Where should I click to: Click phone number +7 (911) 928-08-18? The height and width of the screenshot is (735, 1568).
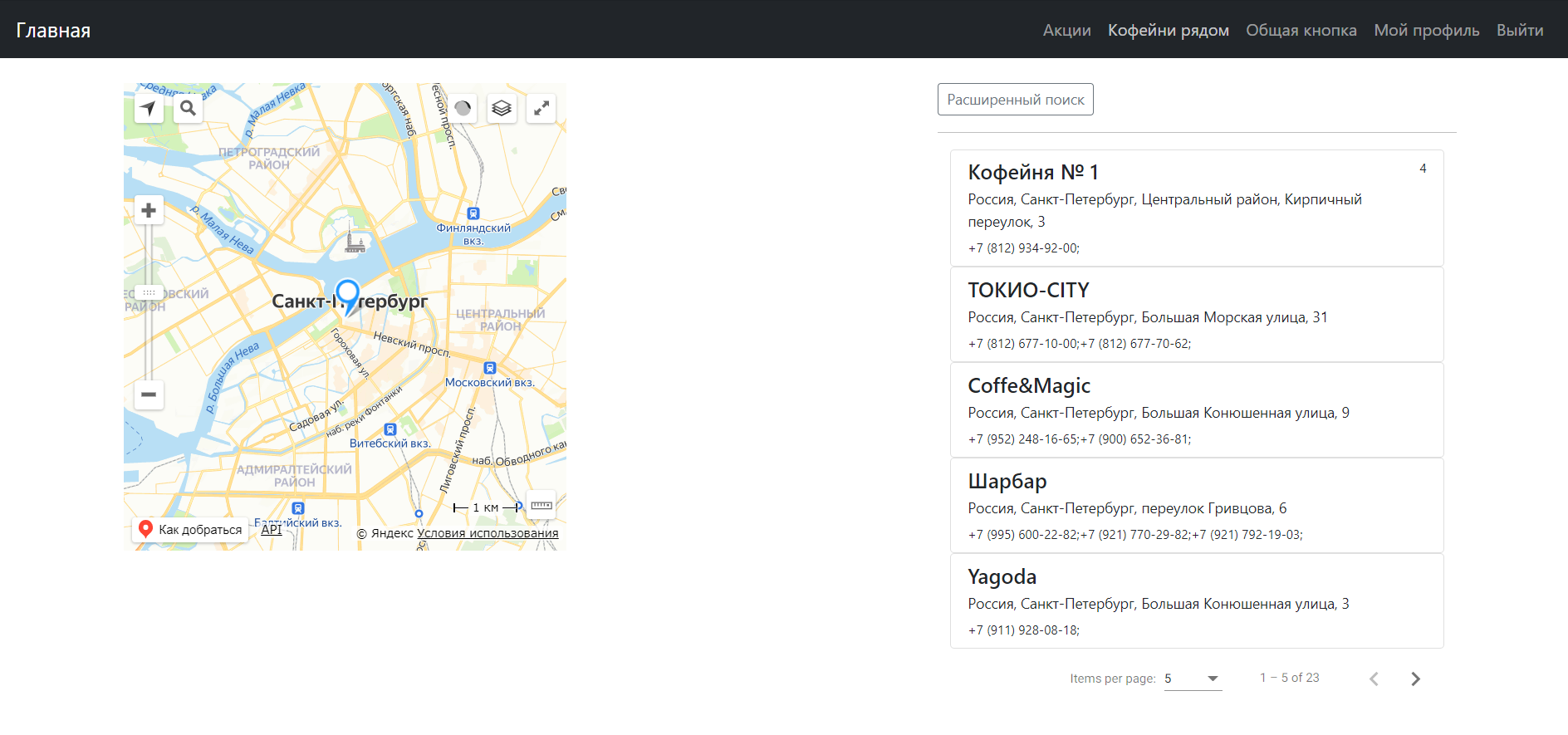click(x=1023, y=630)
